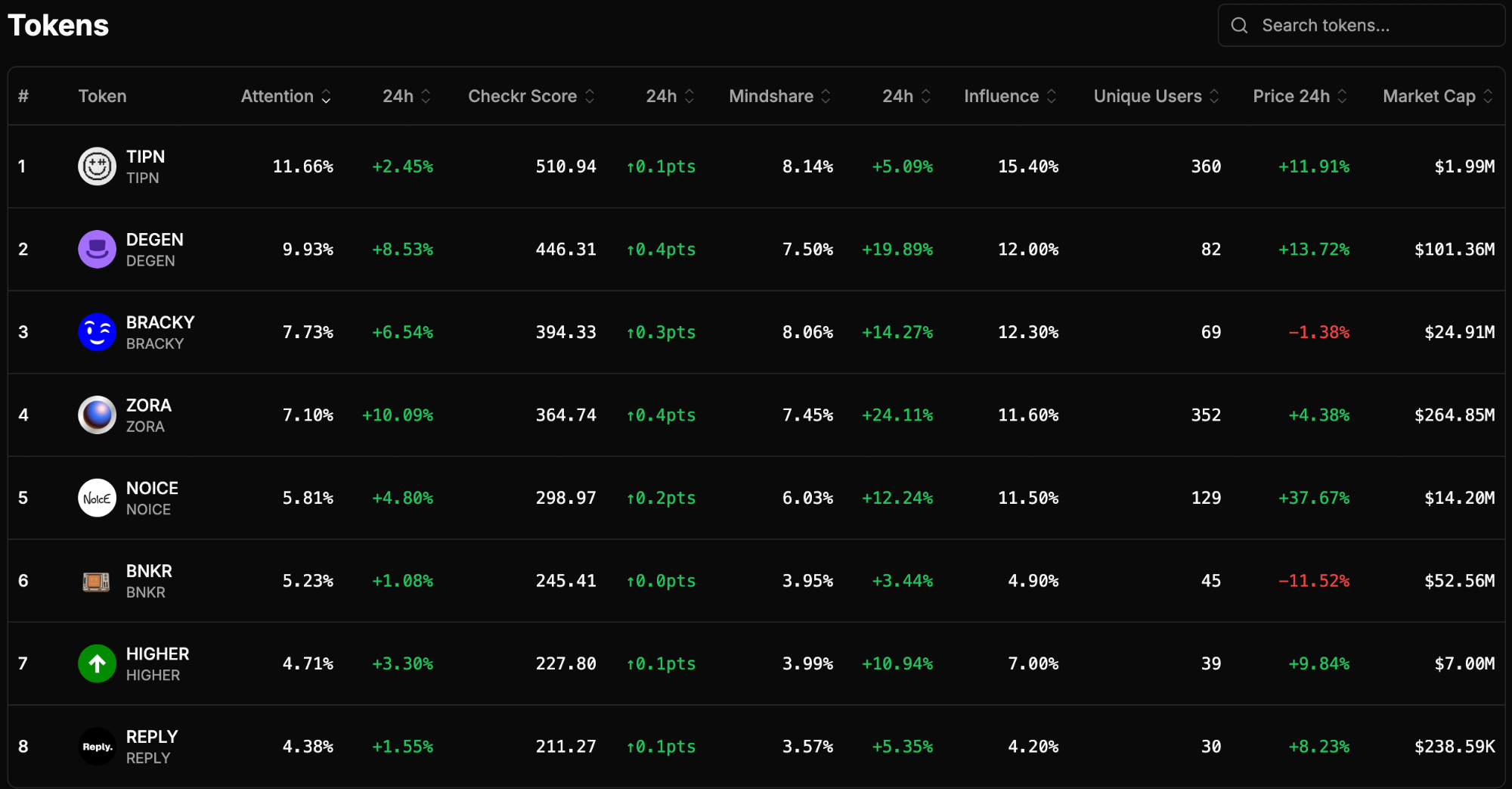Click BNKR Checkr Score 245.41
The height and width of the screenshot is (789, 1512).
(565, 581)
